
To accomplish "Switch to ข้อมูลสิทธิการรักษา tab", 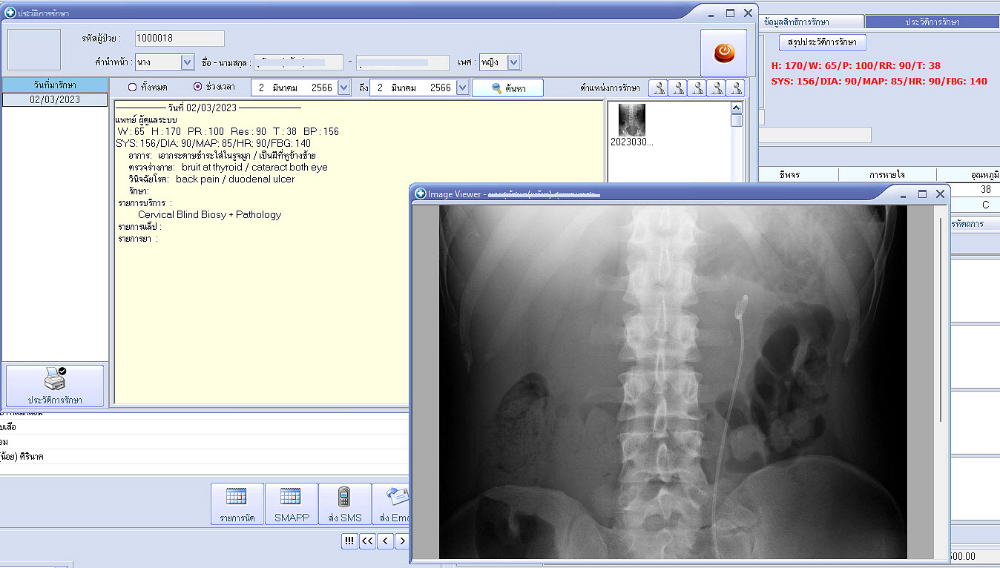I will pyautogui.click(x=811, y=22).
